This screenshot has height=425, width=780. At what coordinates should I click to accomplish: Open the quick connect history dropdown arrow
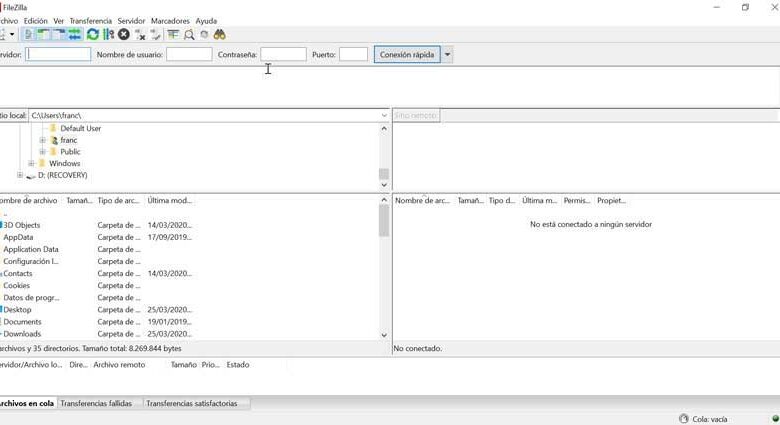click(x=447, y=55)
